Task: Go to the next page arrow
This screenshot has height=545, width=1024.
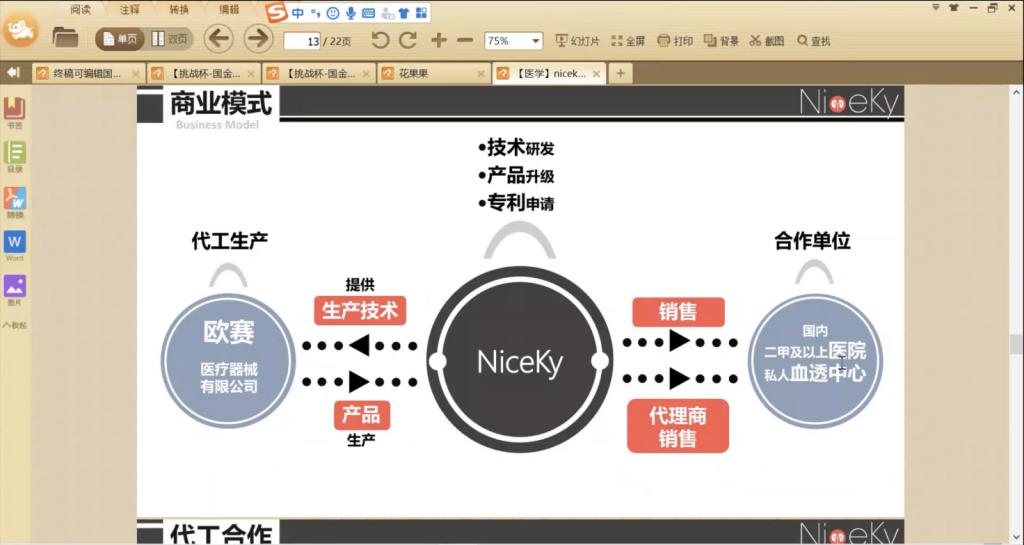Action: point(258,39)
